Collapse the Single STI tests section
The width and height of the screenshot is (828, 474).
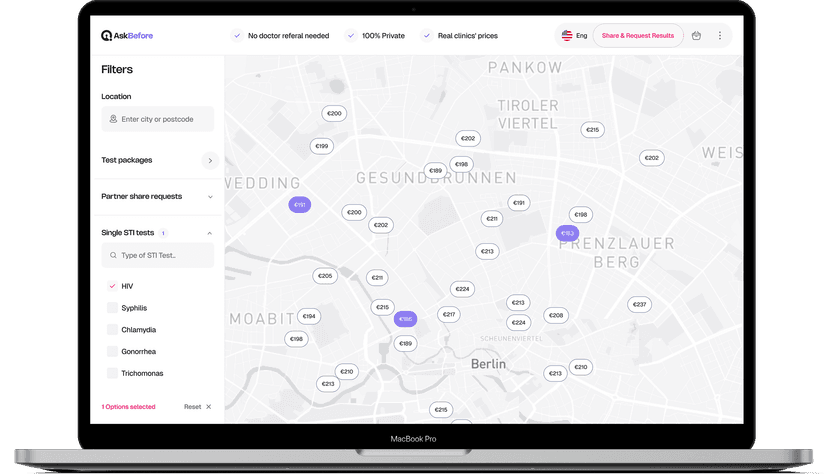(x=210, y=233)
